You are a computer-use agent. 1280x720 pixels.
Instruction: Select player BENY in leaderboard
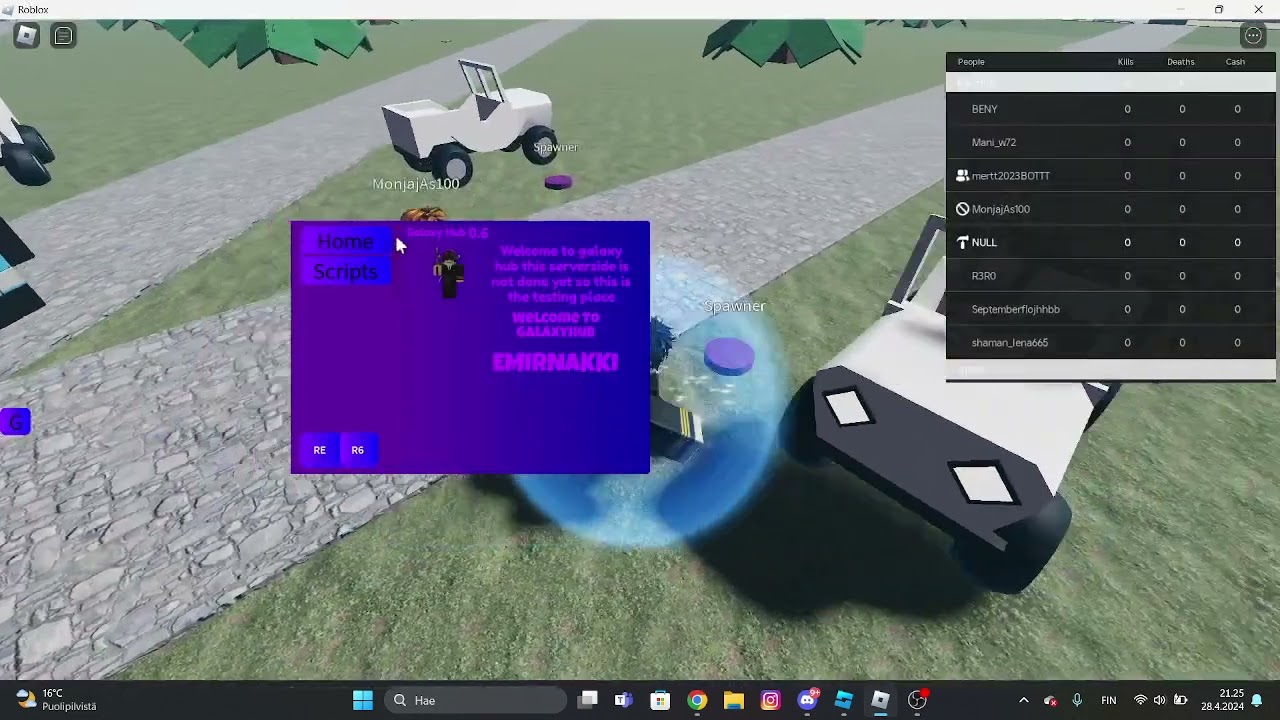pos(1111,109)
